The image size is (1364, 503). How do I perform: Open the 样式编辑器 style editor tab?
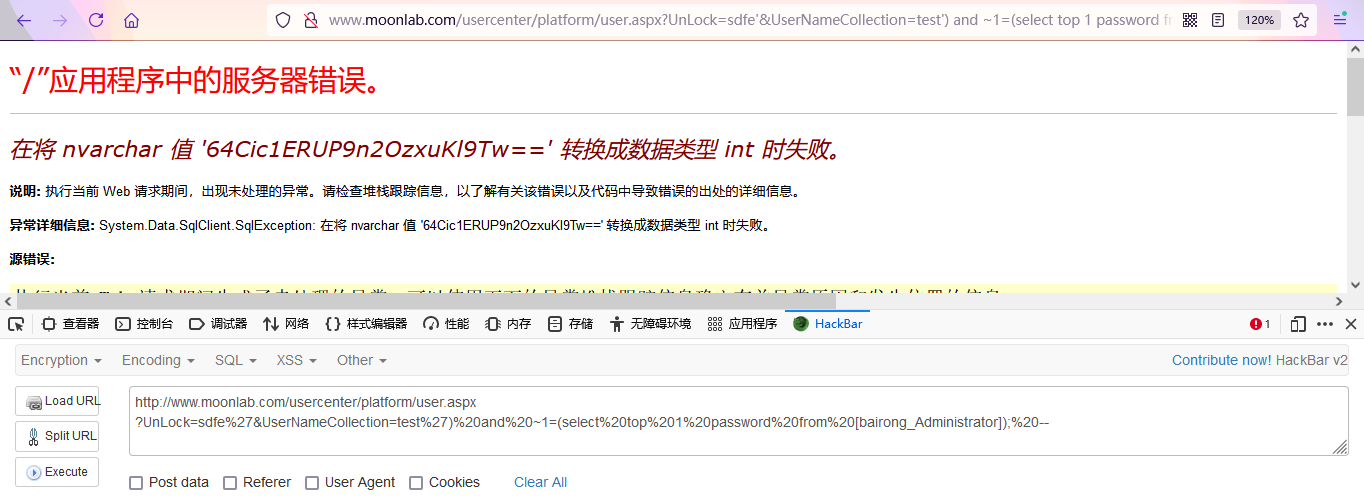coord(366,324)
